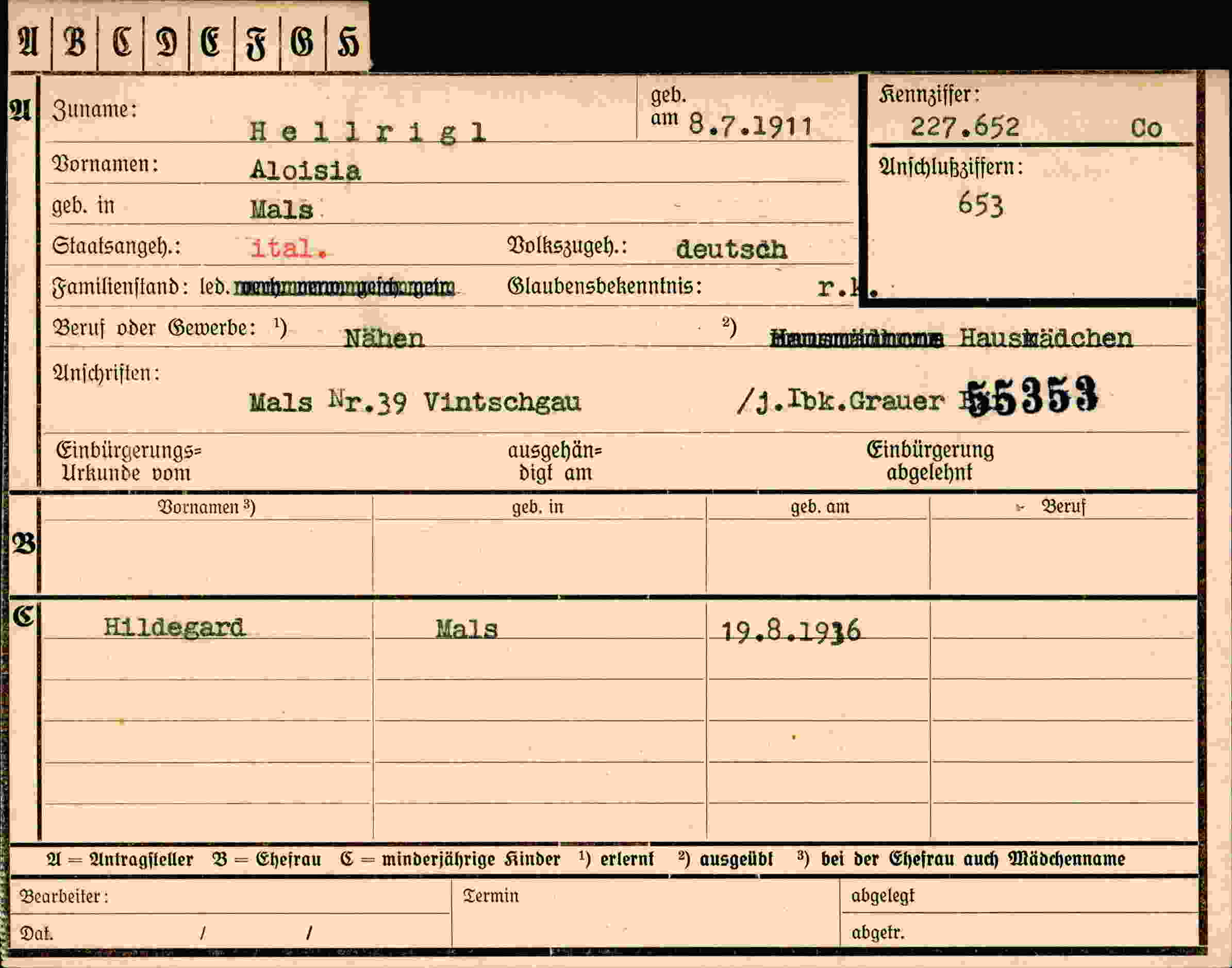Click the occupation 'Hausmädchen'
The height and width of the screenshot is (968, 1232).
[1046, 338]
